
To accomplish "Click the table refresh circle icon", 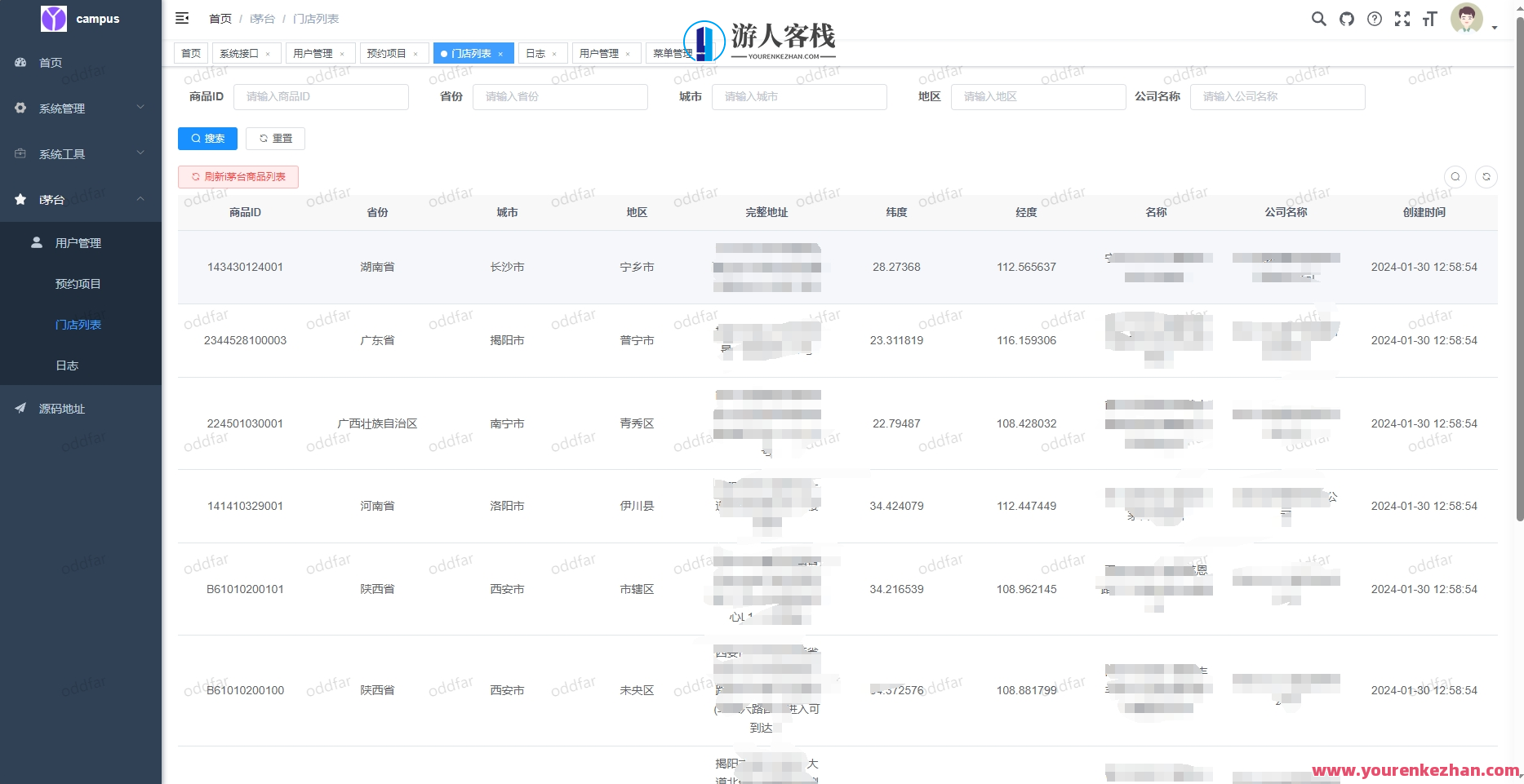I will pos(1486,176).
